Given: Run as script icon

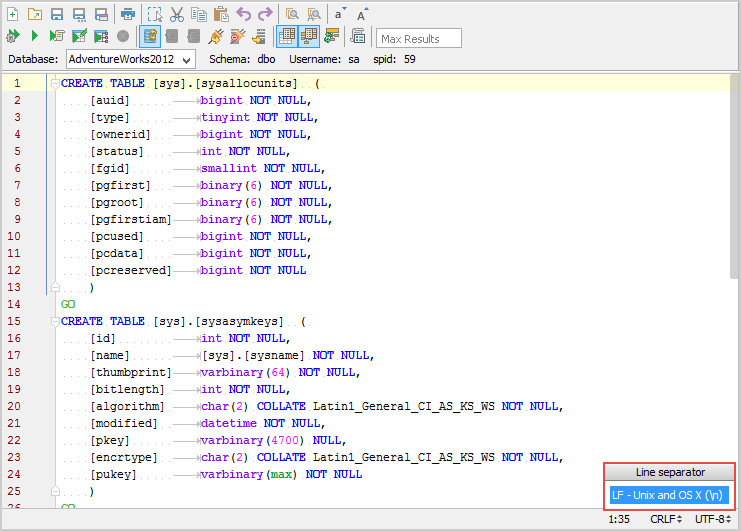Looking at the screenshot, I should (57, 36).
